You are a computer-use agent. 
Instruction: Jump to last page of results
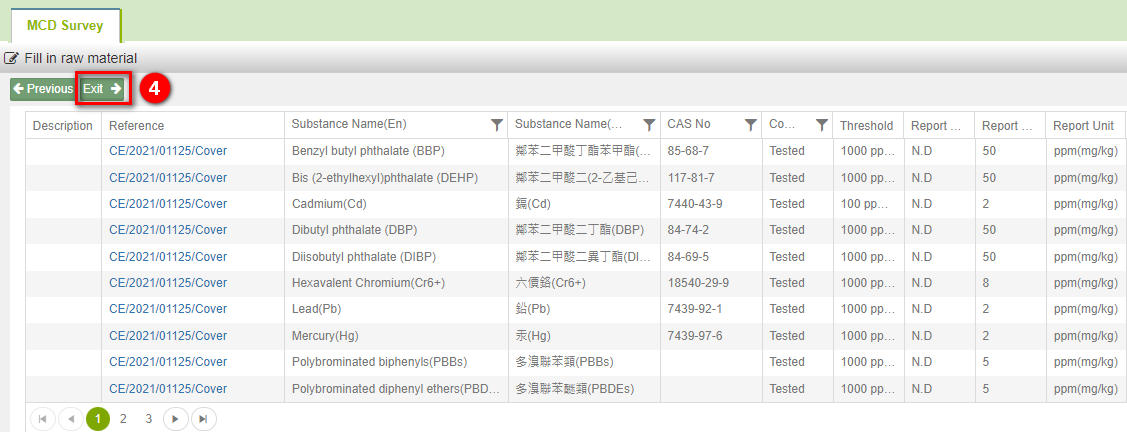tap(204, 418)
